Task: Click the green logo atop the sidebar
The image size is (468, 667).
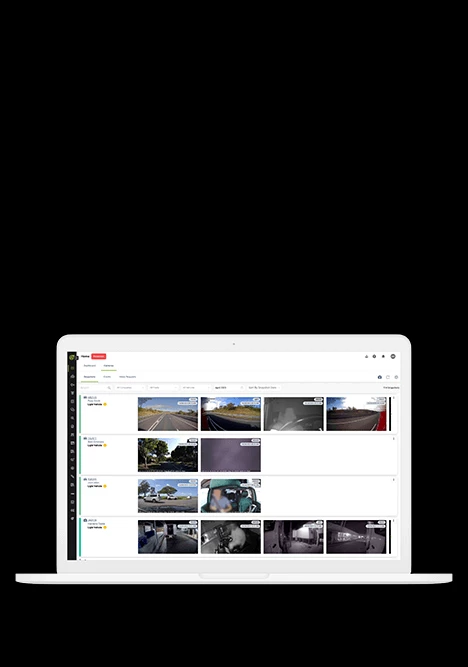Action: click(72, 357)
